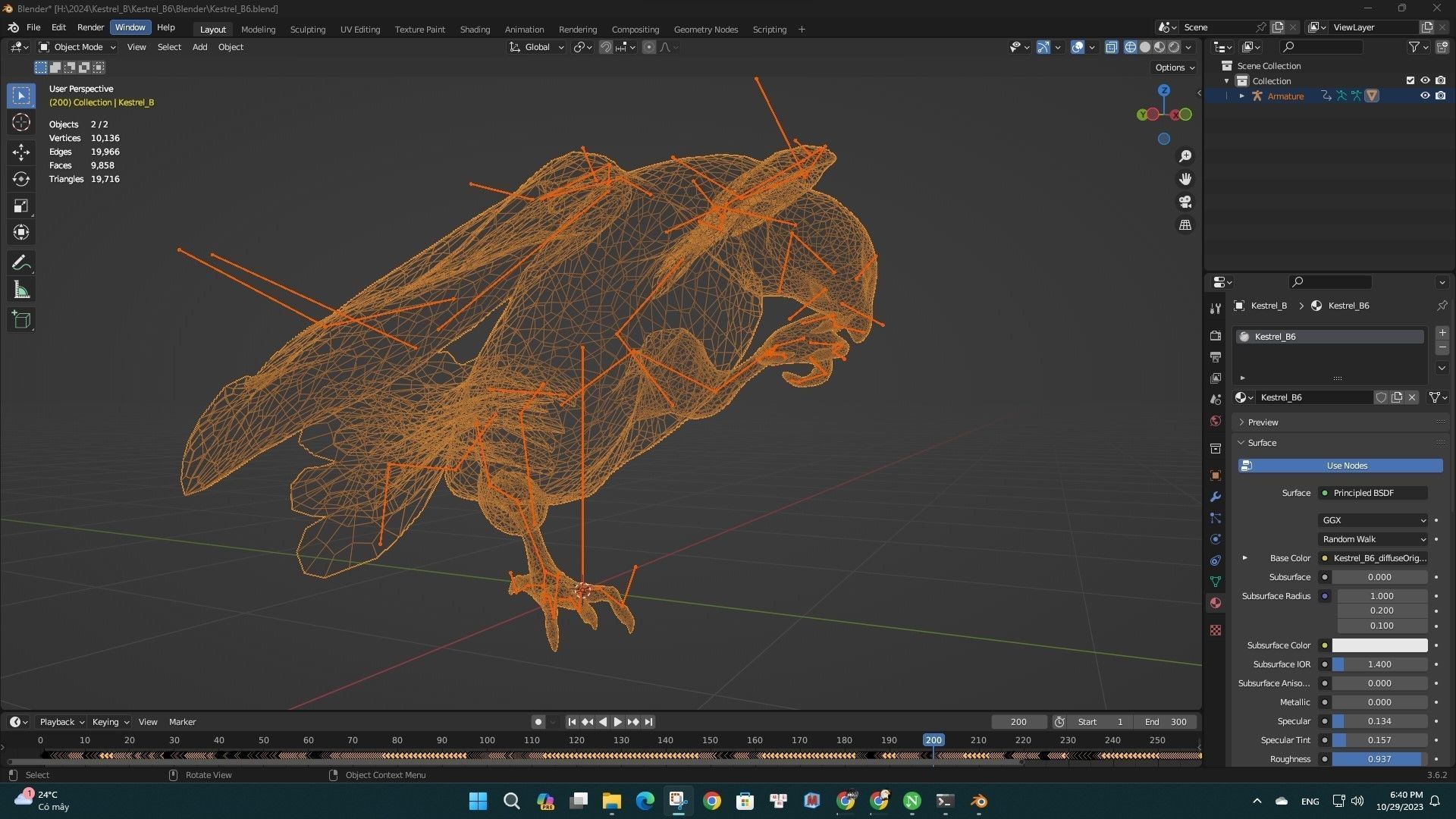Uncheck Collection exclude checkbox
This screenshot has height=819, width=1456.
click(x=1410, y=80)
